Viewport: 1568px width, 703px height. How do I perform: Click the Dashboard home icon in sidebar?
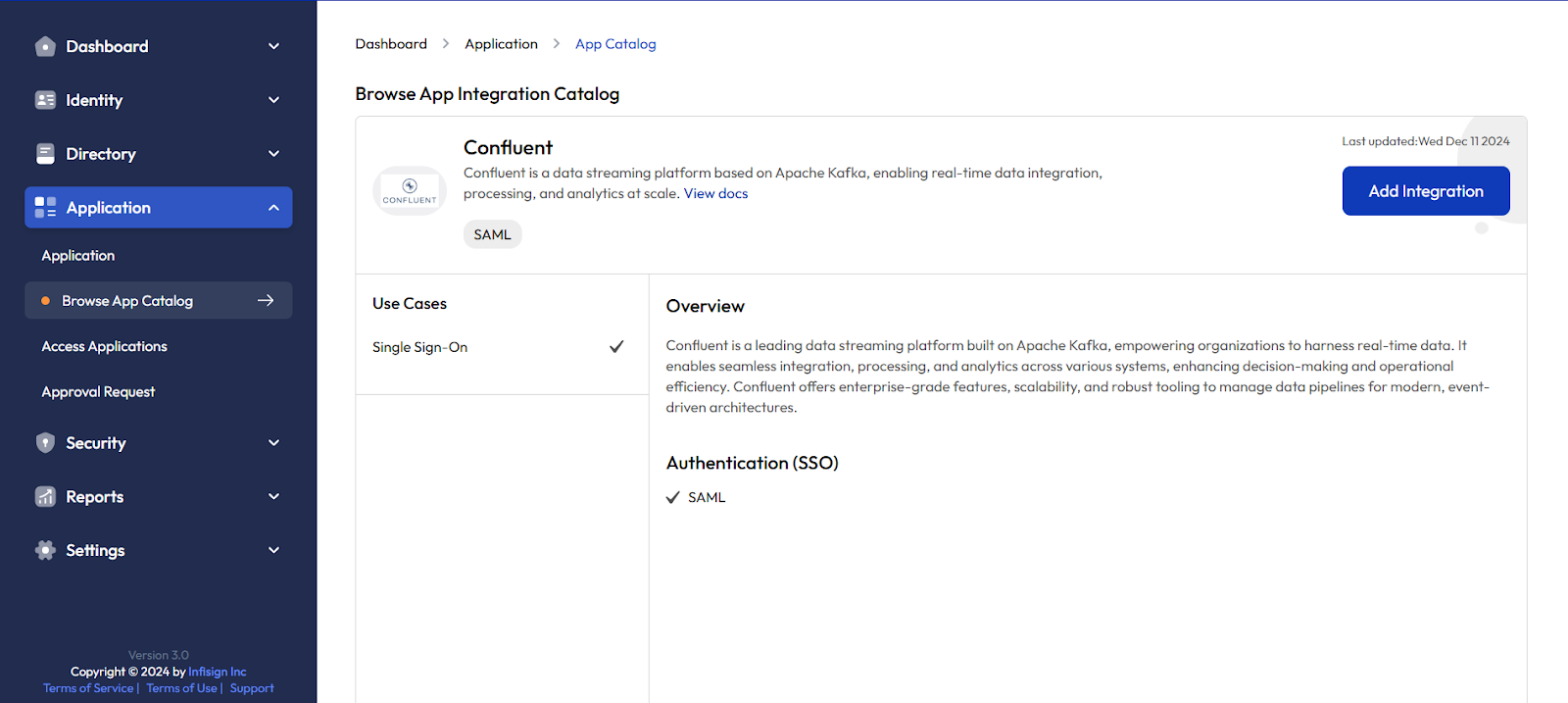[x=45, y=46]
